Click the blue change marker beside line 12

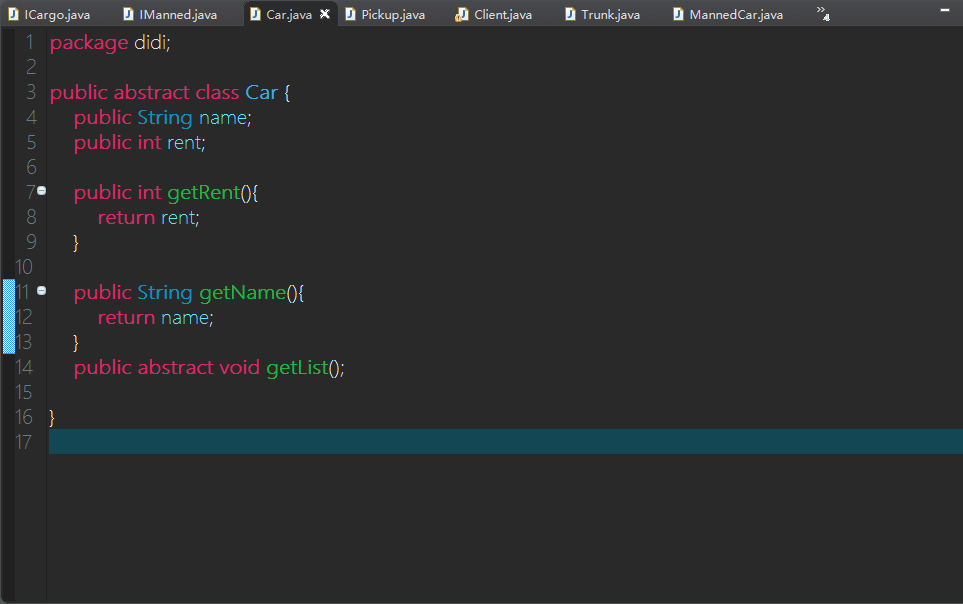click(8, 317)
